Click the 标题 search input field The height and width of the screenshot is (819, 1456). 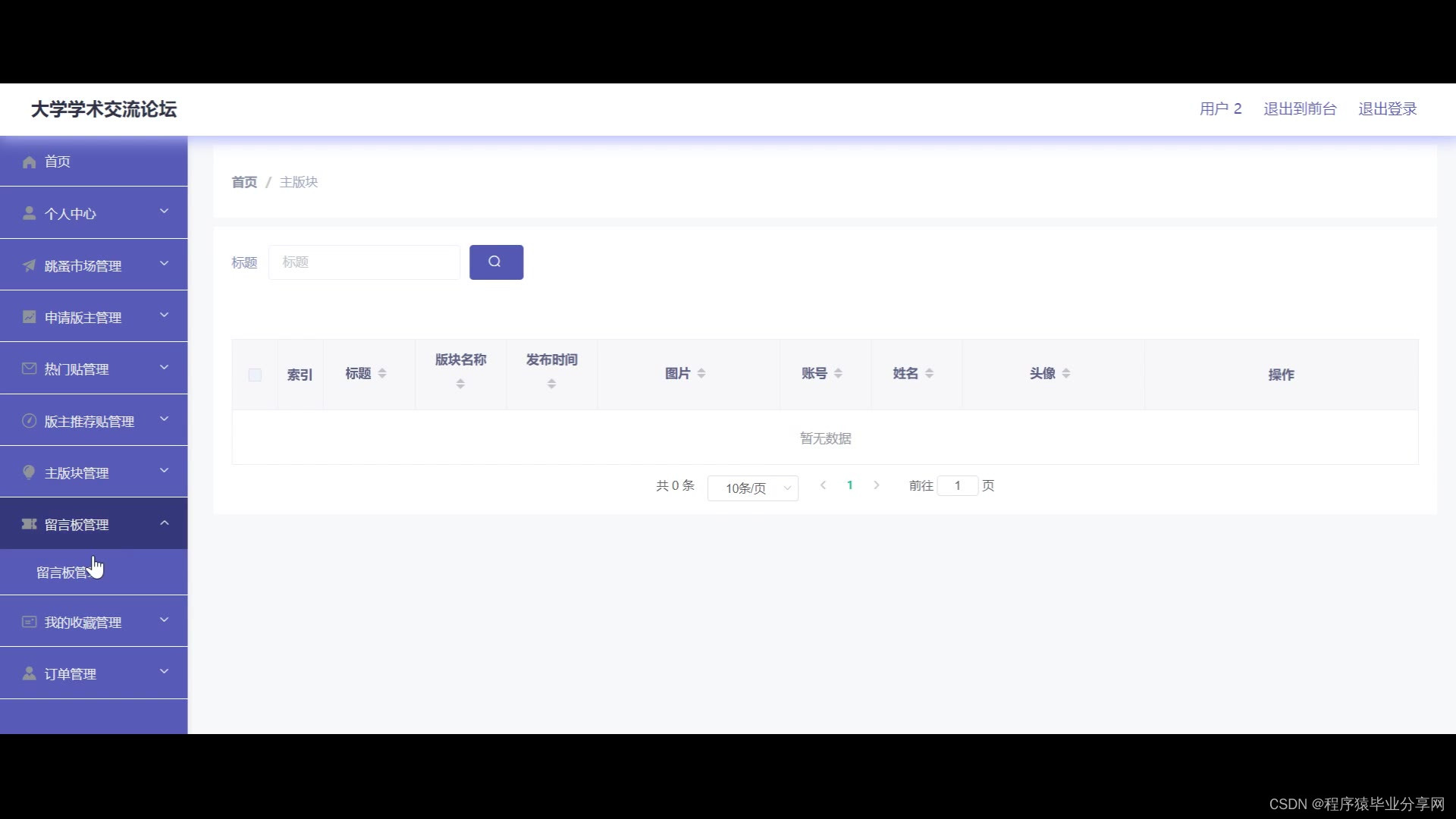click(x=364, y=262)
